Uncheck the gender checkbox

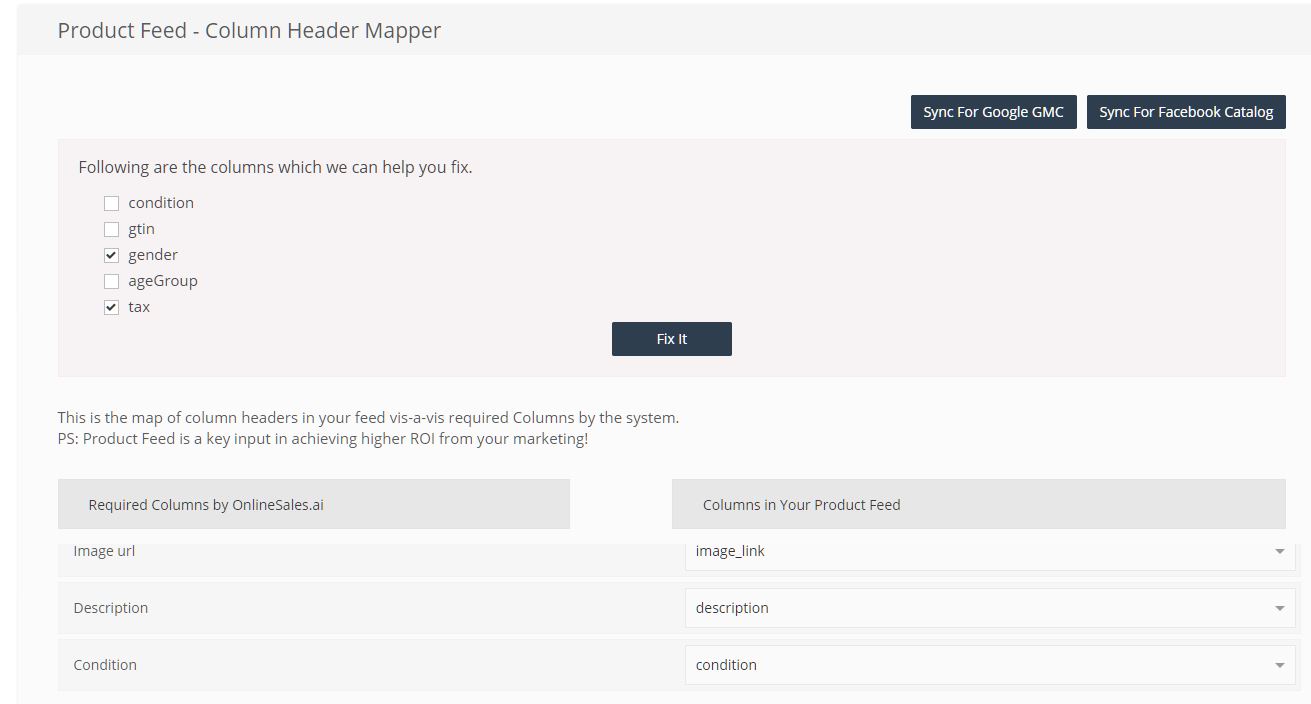111,255
